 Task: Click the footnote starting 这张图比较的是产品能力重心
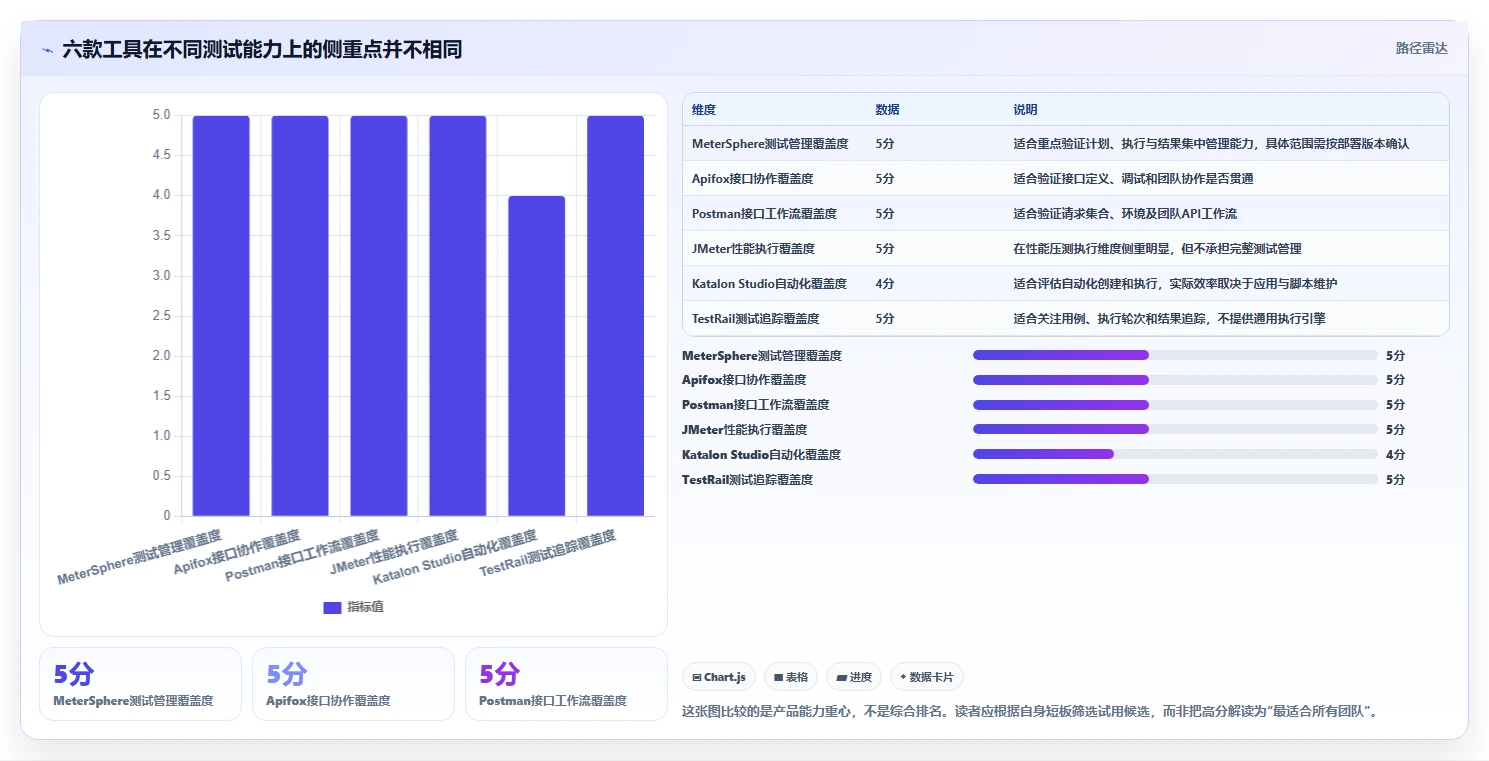(x=1030, y=712)
